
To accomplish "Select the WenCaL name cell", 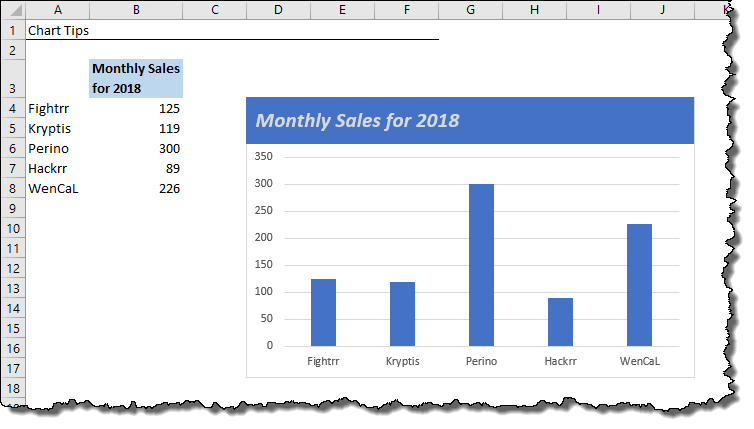I will [x=57, y=188].
